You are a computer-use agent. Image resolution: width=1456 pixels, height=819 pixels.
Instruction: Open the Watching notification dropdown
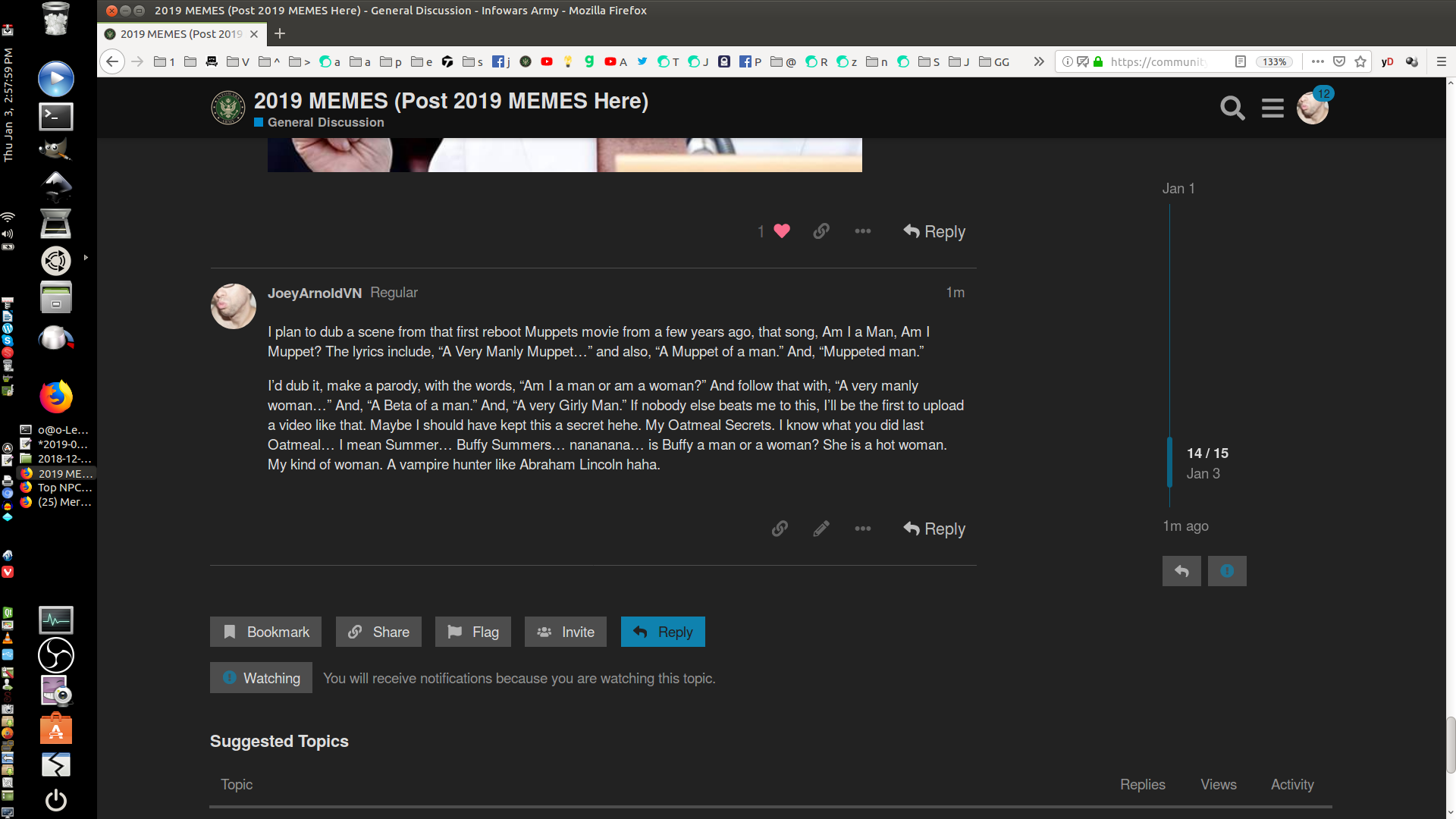pyautogui.click(x=261, y=678)
